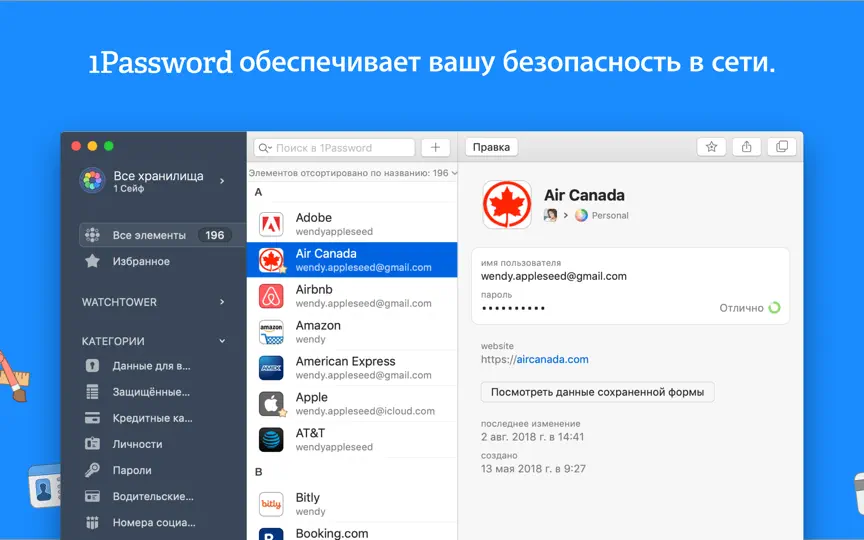
Task: Click into Поиск в 1Password search field
Action: coord(334,148)
